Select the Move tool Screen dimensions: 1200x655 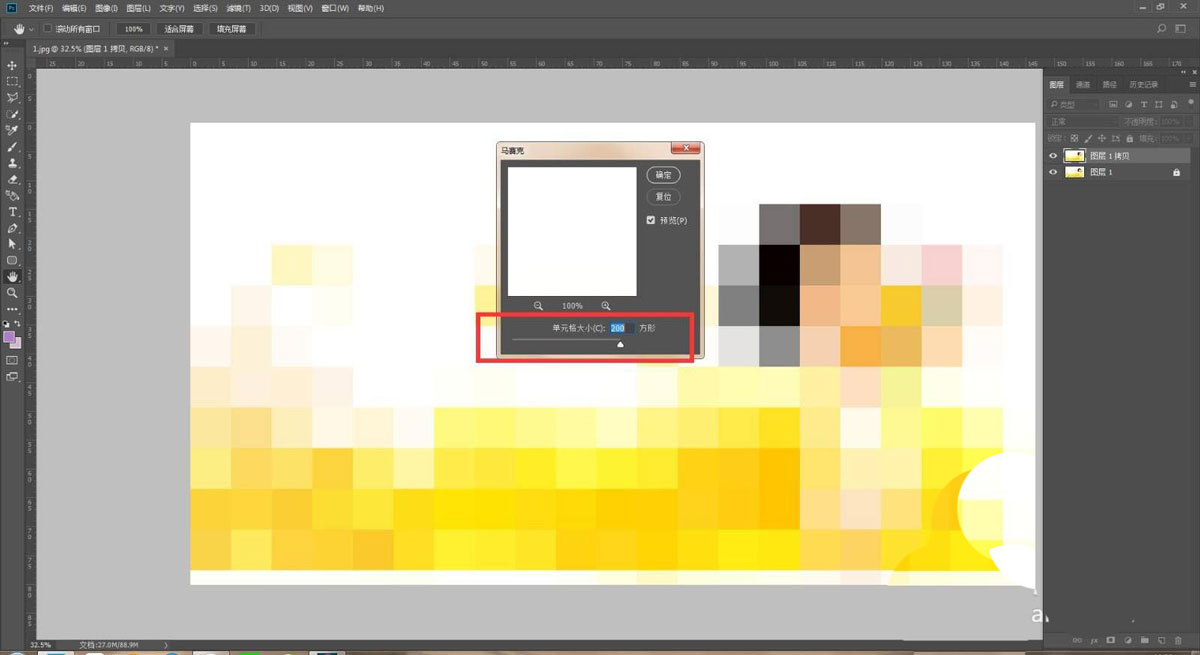(12, 65)
